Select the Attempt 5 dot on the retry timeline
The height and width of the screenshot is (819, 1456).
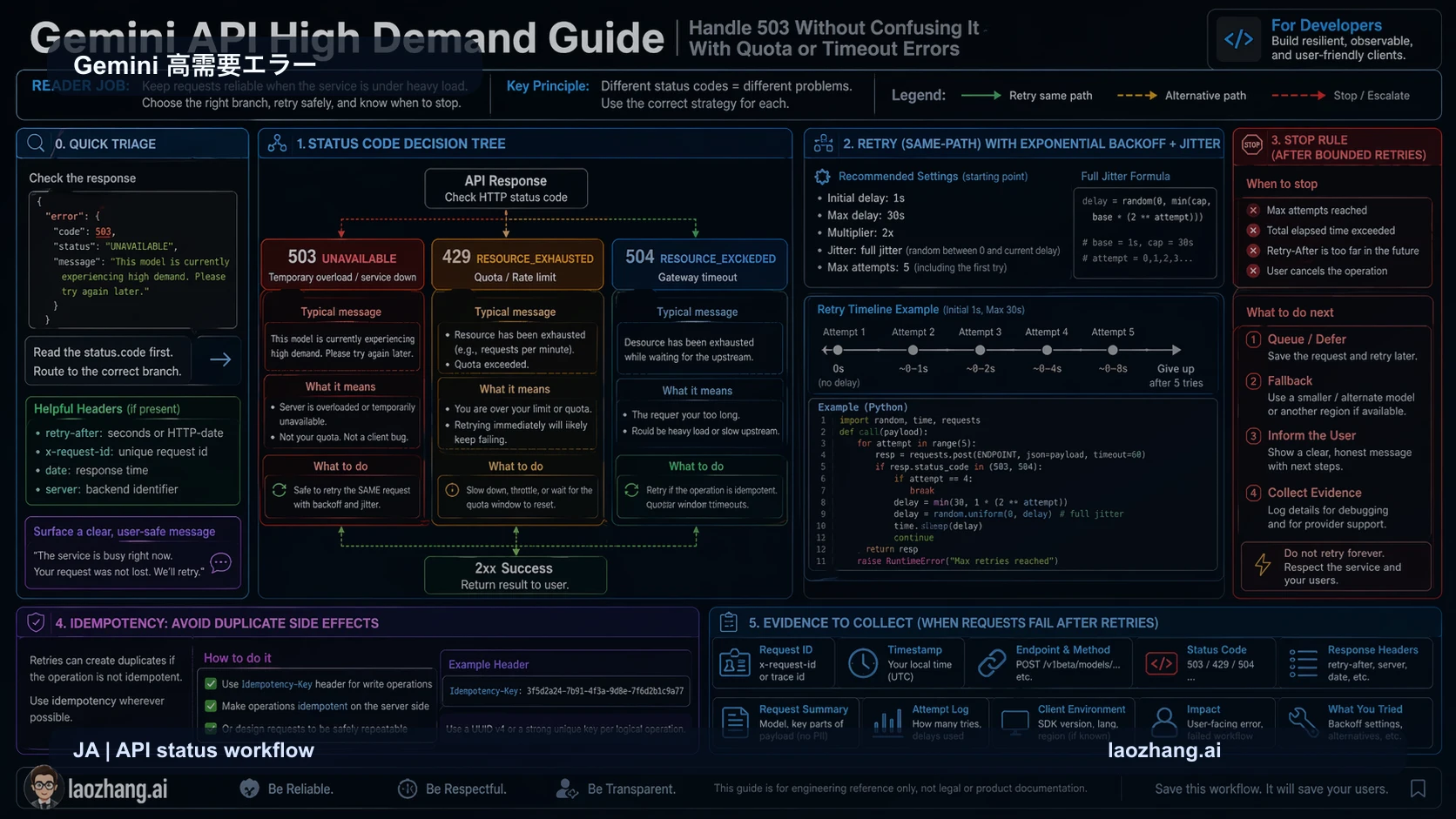coord(1113,350)
